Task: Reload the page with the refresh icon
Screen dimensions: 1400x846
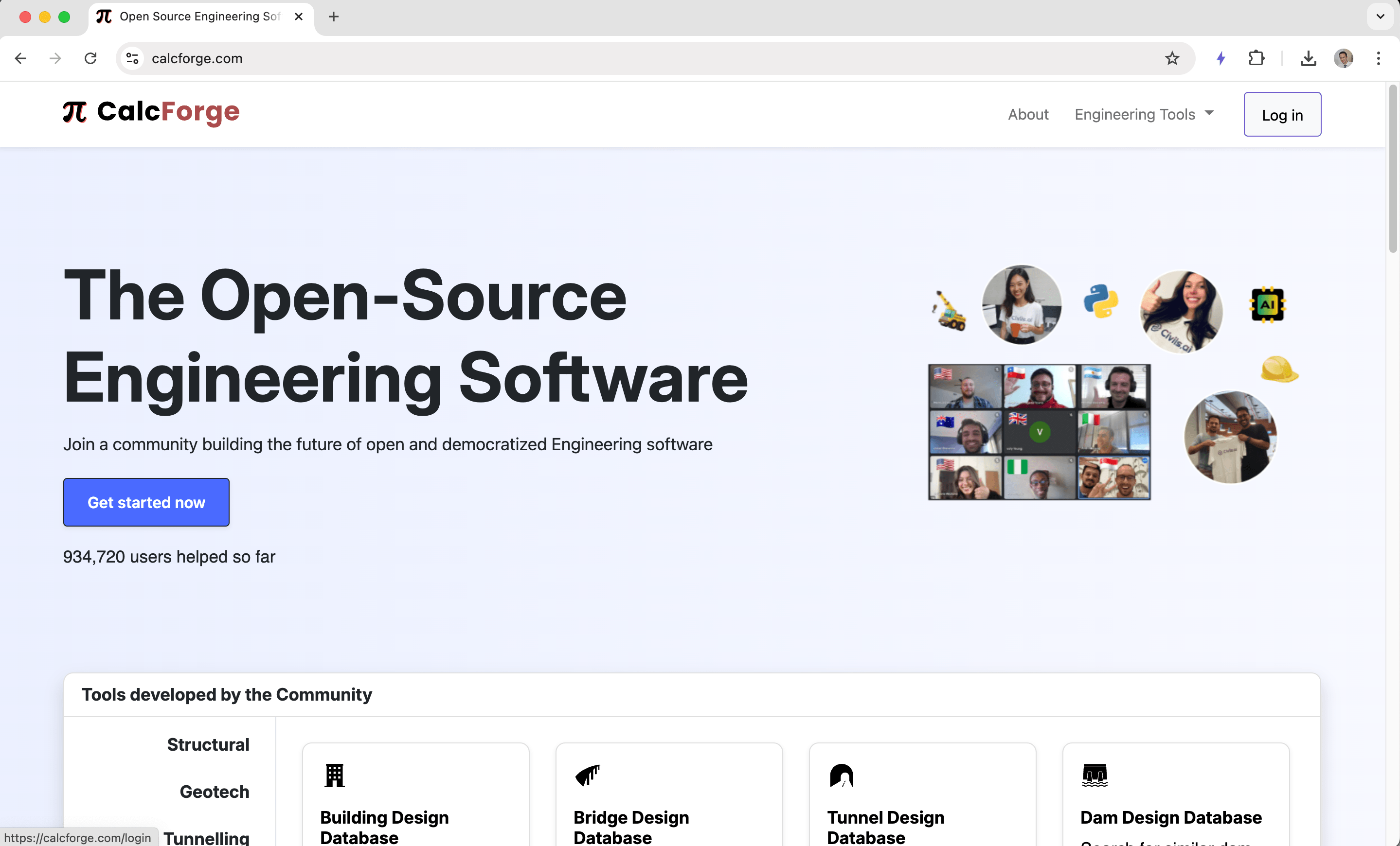Action: (x=90, y=58)
